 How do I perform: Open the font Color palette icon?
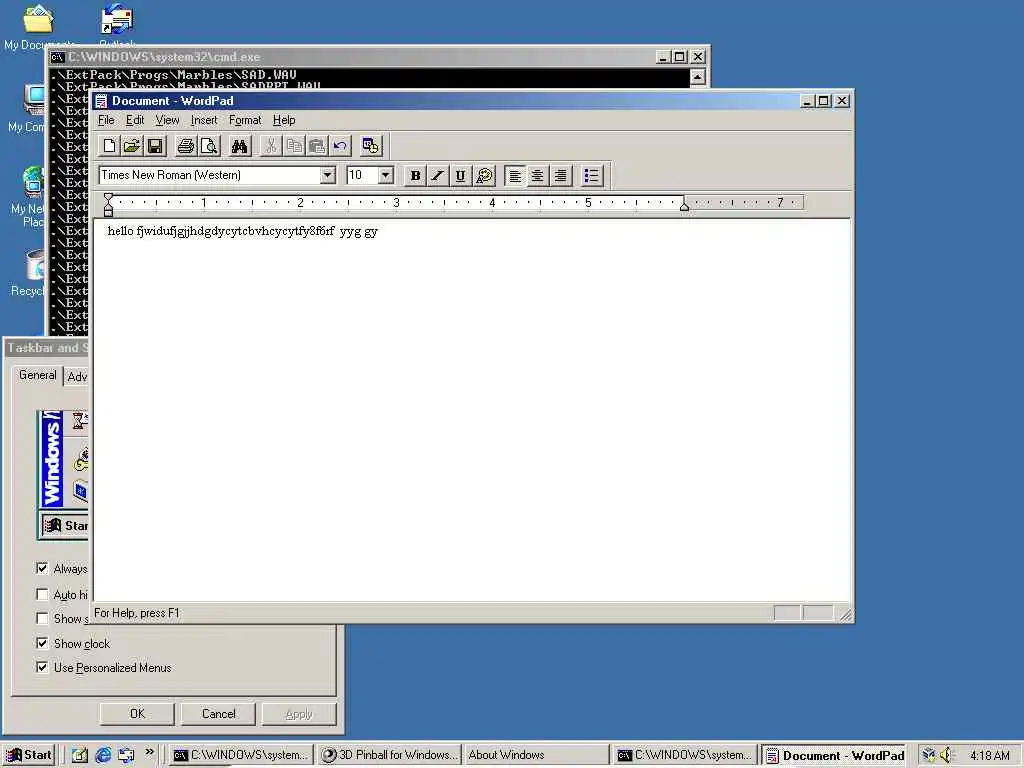[x=484, y=175]
